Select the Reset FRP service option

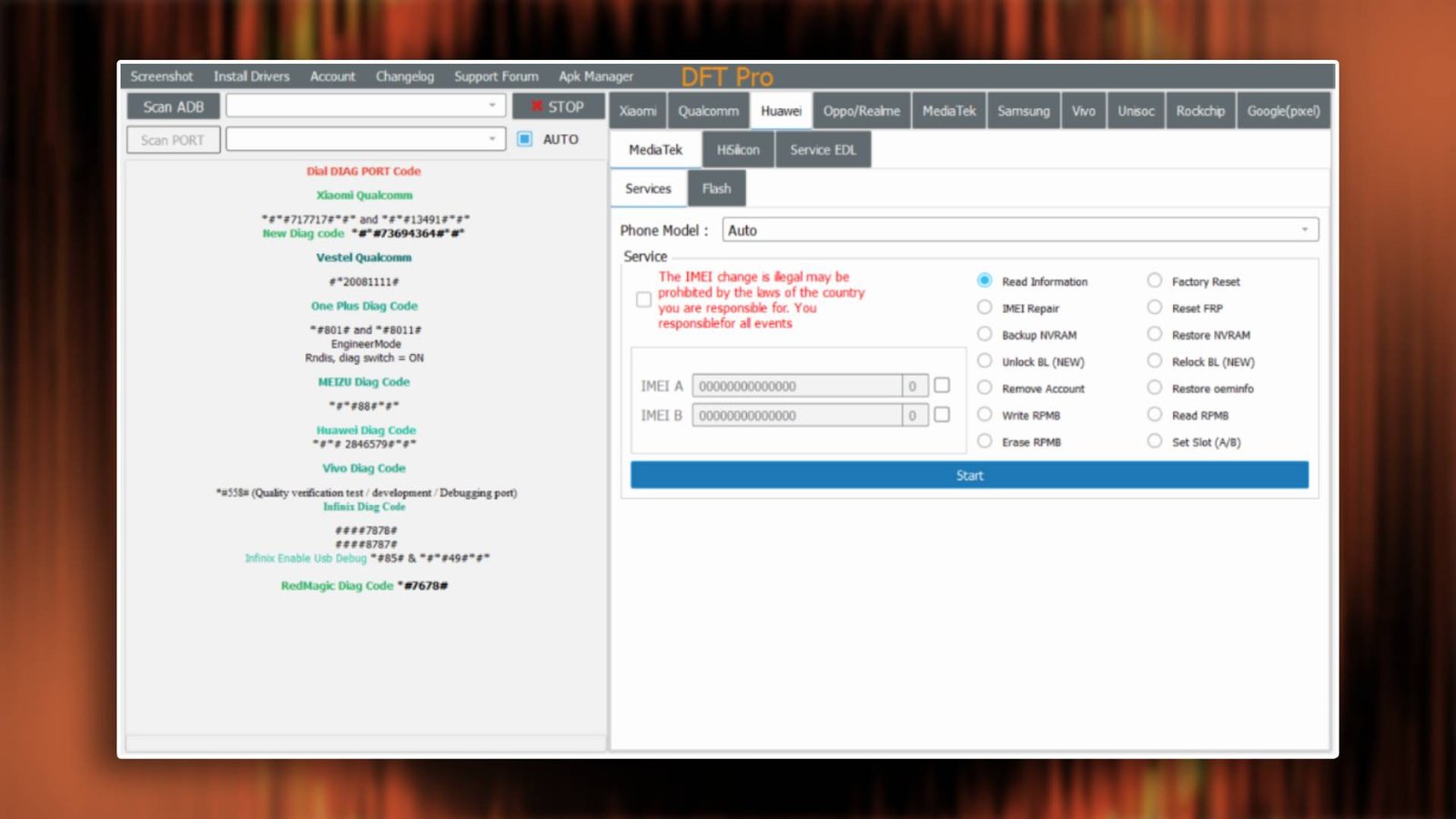(x=1155, y=308)
